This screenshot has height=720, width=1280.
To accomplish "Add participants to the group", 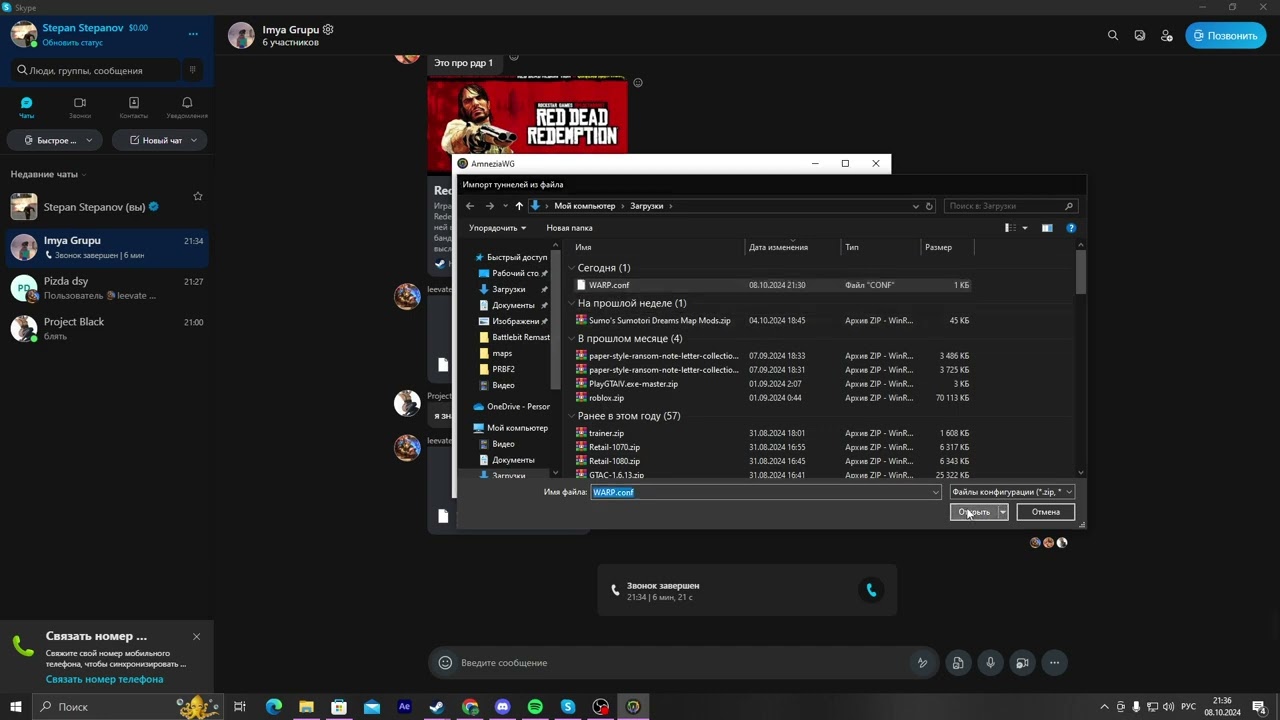I will tap(1166, 35).
